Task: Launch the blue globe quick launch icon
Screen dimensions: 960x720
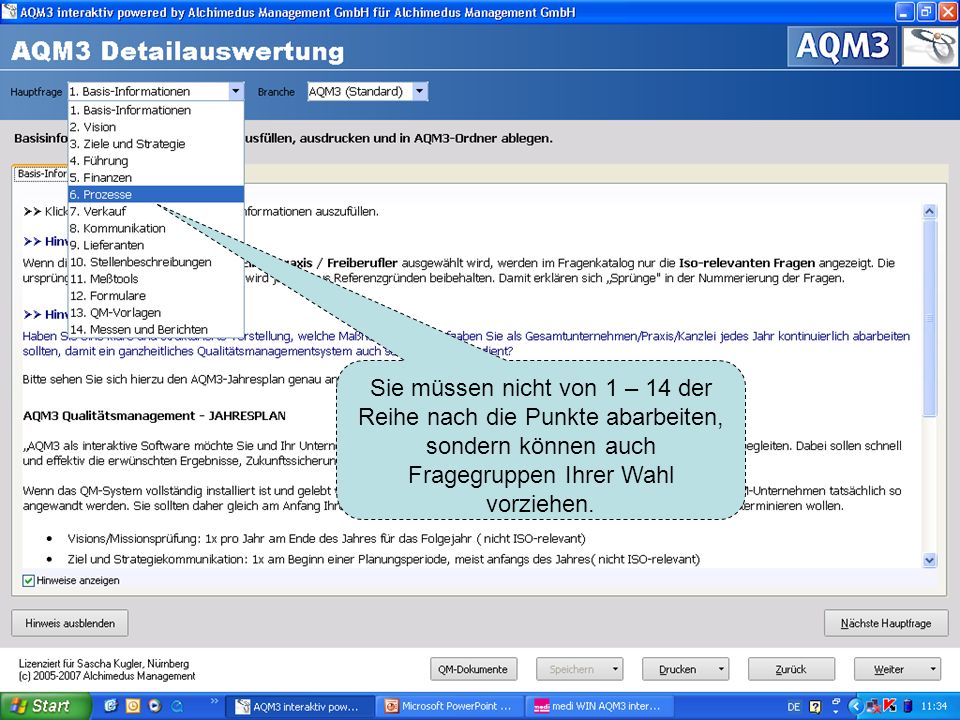Action: point(111,706)
